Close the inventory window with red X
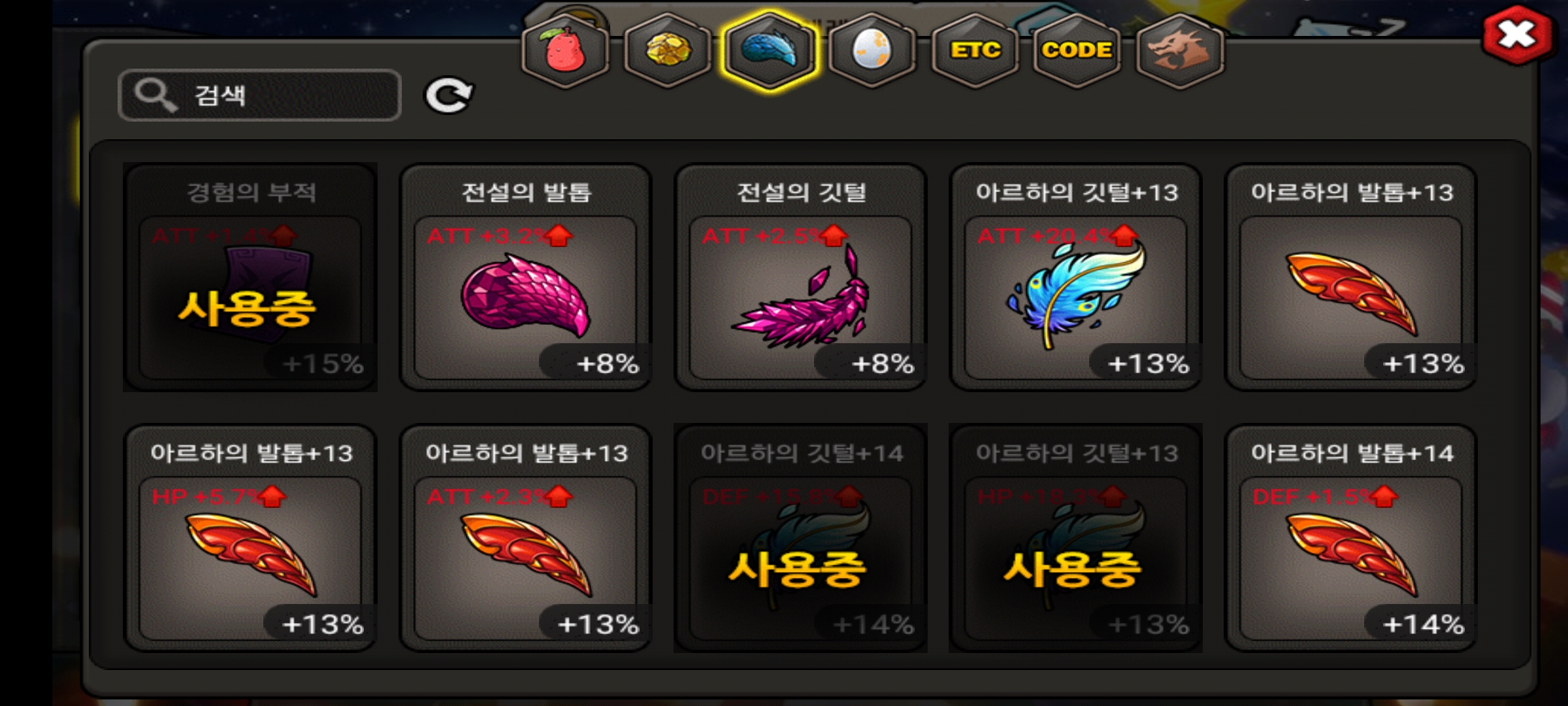The image size is (1568, 706). (1517, 35)
